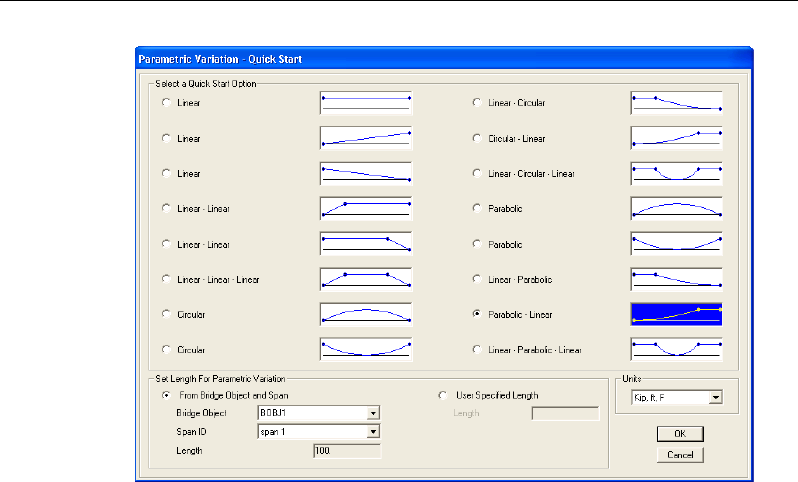Enable the User Specified Length option
Image resolution: width=798 pixels, height=482 pixels.
click(x=445, y=395)
